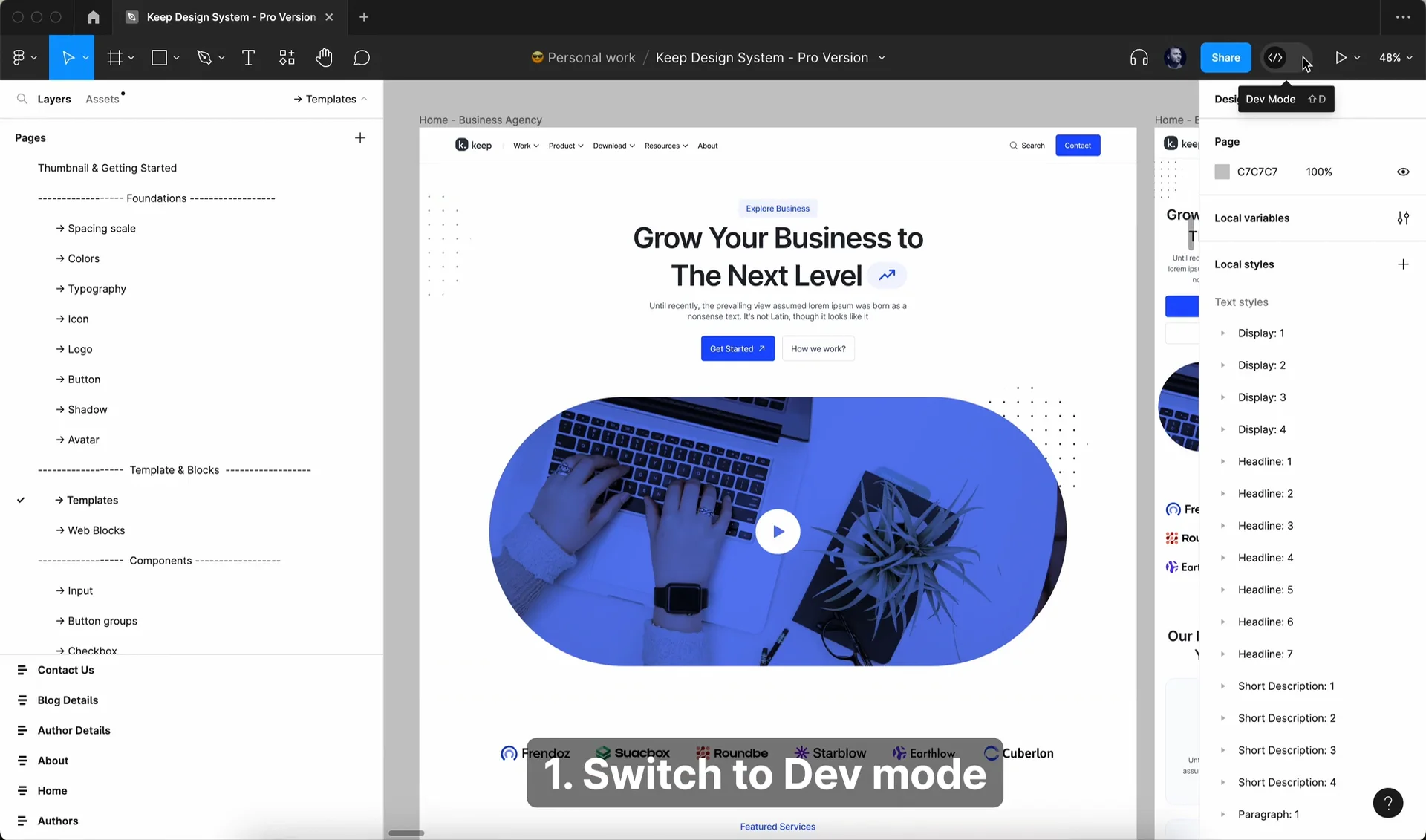Expand Short Description: 2 text style
The image size is (1426, 840).
[1222, 717]
